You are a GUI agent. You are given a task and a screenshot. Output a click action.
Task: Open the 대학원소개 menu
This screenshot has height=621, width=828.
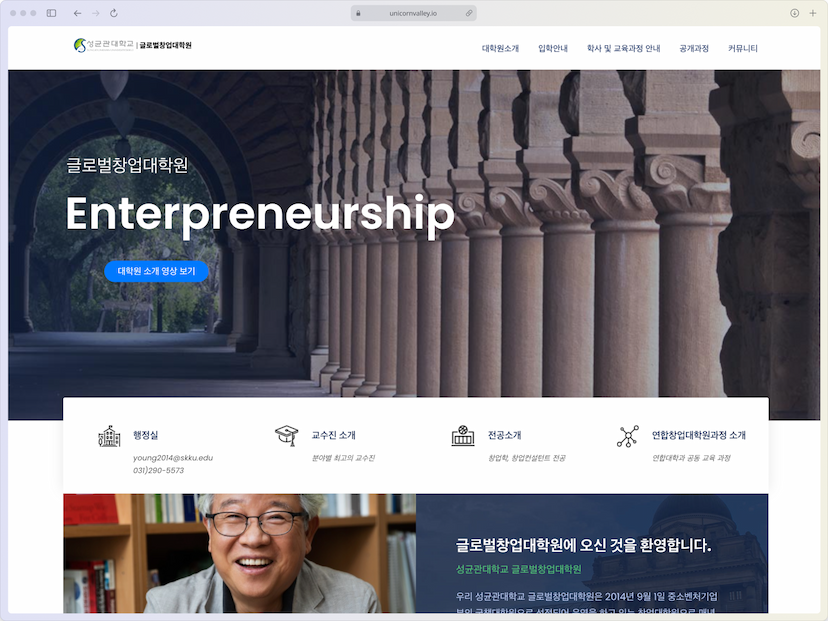tap(500, 49)
